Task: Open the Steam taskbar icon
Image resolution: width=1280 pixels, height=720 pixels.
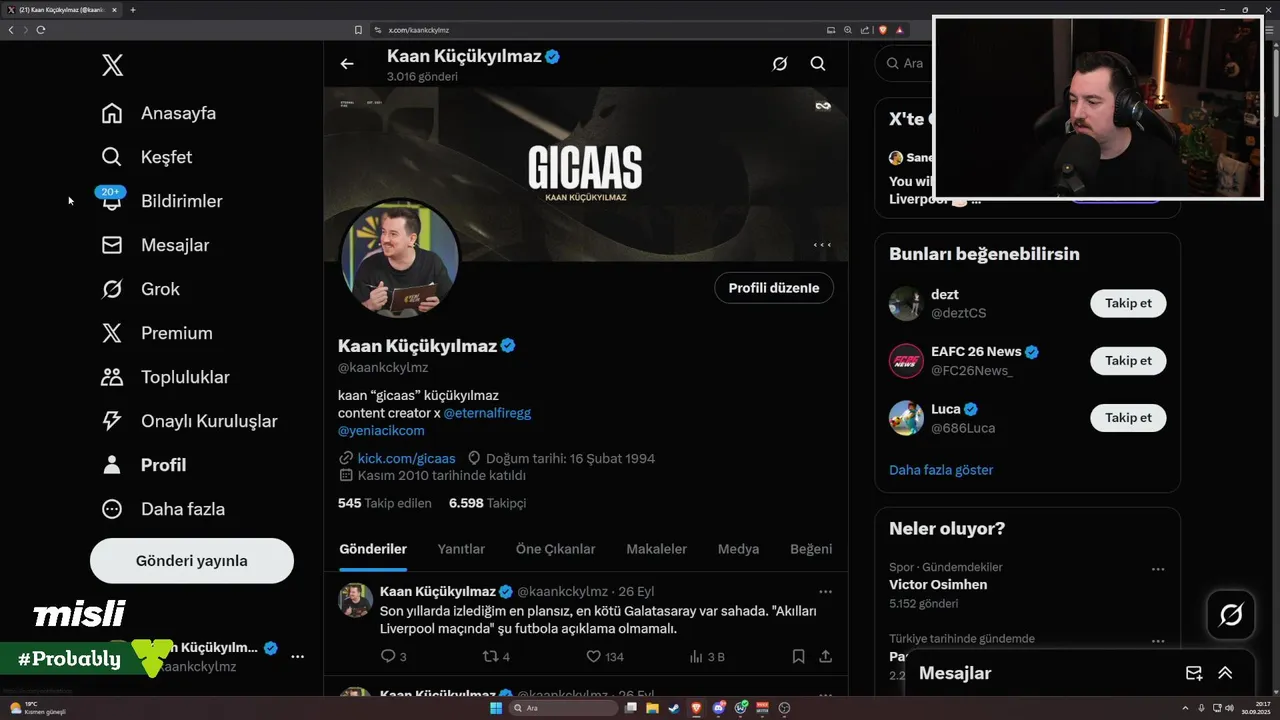Action: [x=673, y=708]
